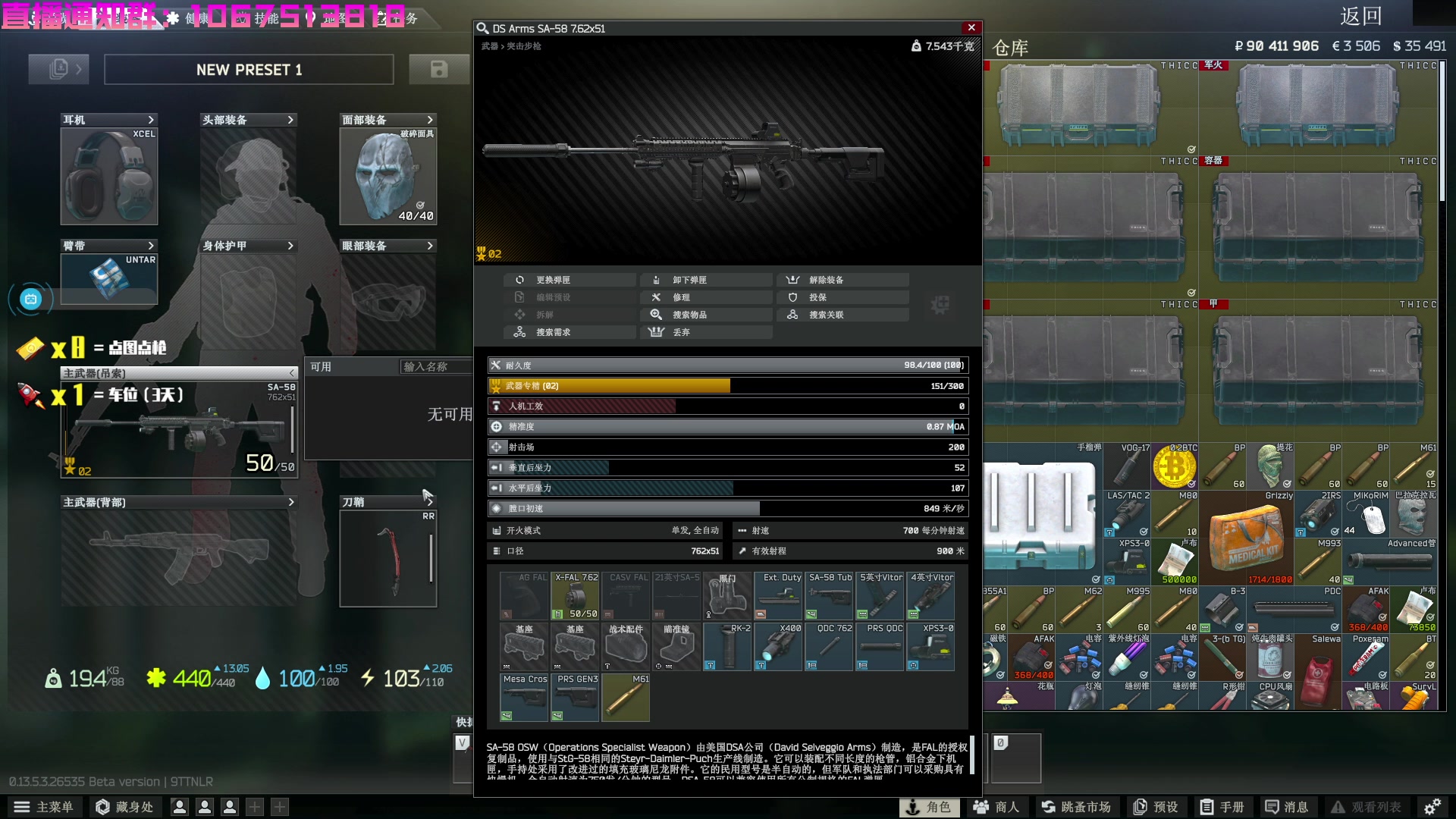Expand the 身体护甲 slot list
Screen dimensions: 1456x819
(290, 246)
